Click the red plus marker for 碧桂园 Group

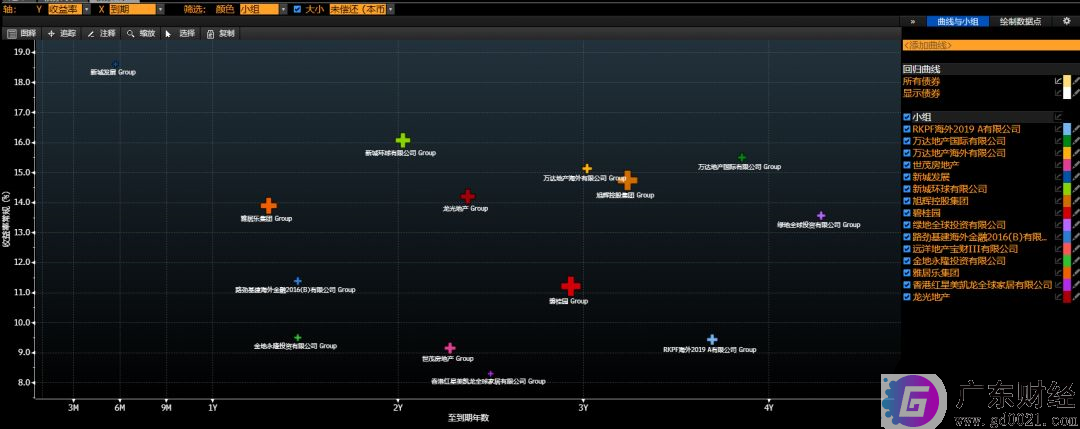pyautogui.click(x=570, y=286)
